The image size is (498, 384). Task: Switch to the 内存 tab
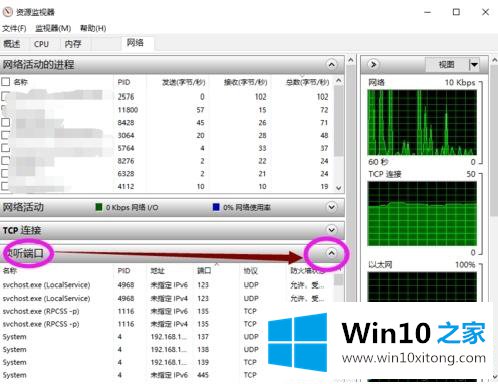pos(73,44)
